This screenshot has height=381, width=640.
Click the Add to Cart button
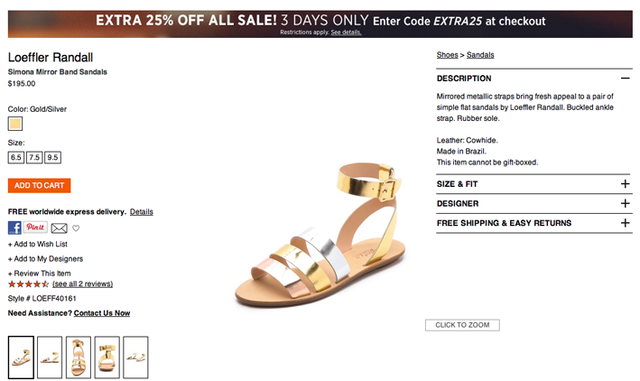coord(39,185)
